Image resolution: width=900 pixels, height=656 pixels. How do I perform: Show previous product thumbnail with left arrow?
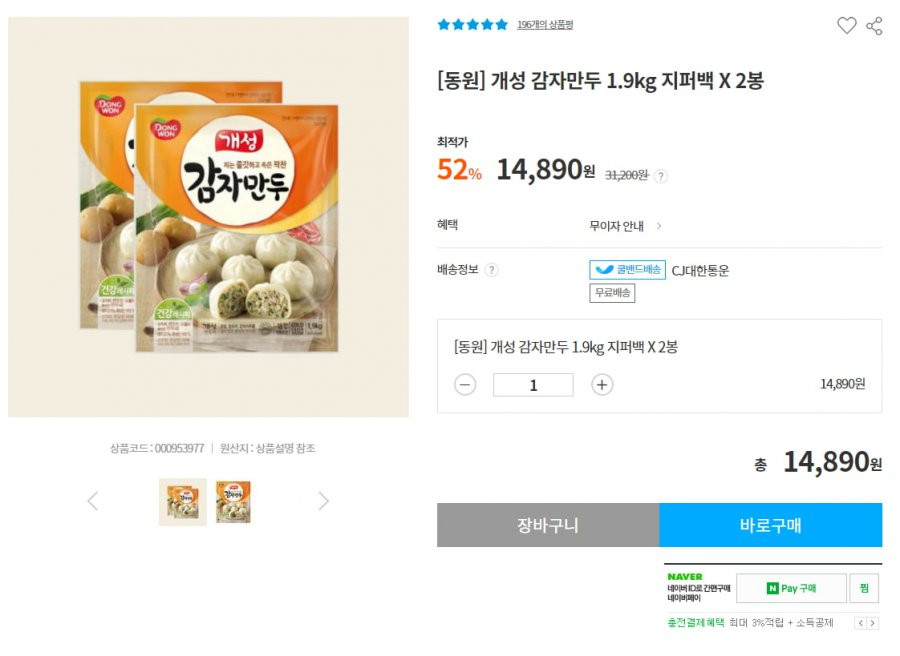tap(93, 501)
